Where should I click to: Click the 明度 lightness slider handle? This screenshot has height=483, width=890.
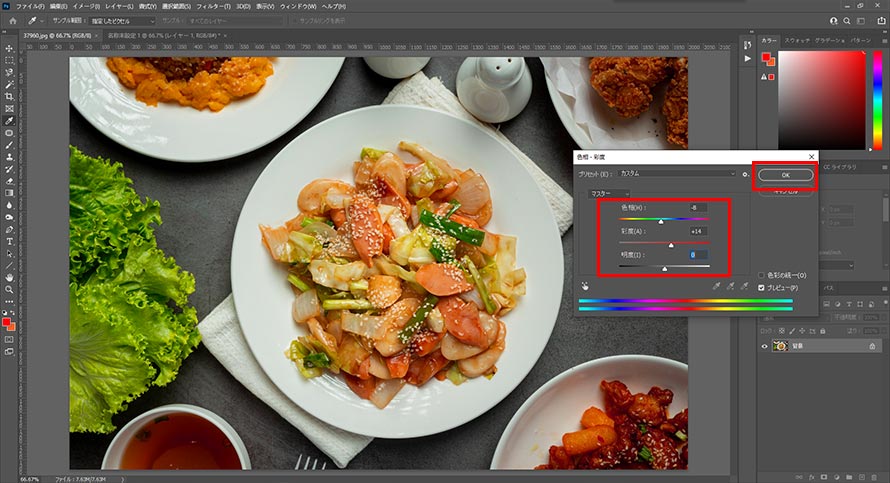pyautogui.click(x=665, y=268)
